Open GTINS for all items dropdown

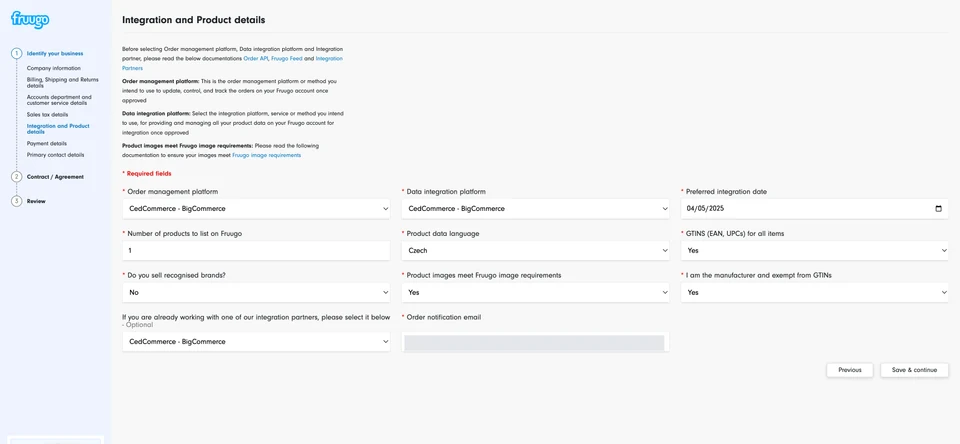814,250
